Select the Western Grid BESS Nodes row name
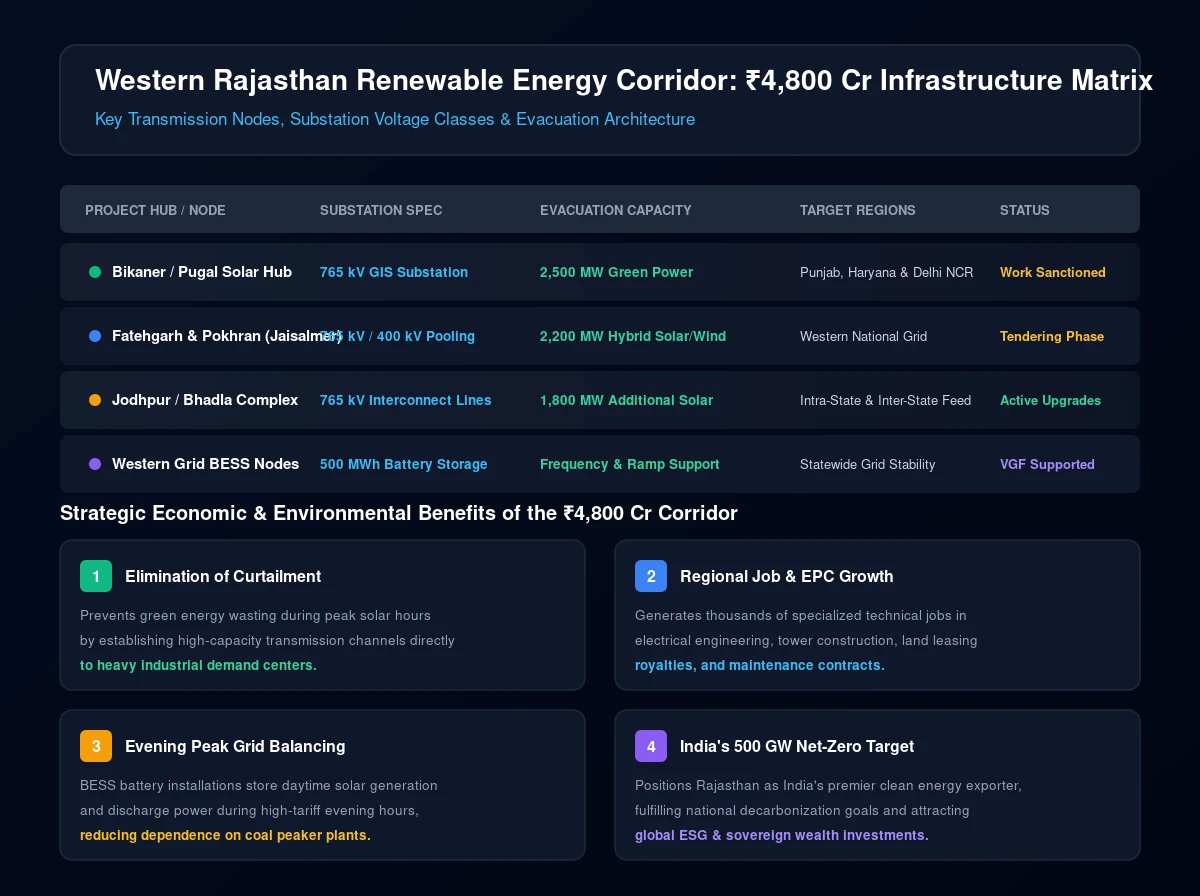 [x=205, y=464]
